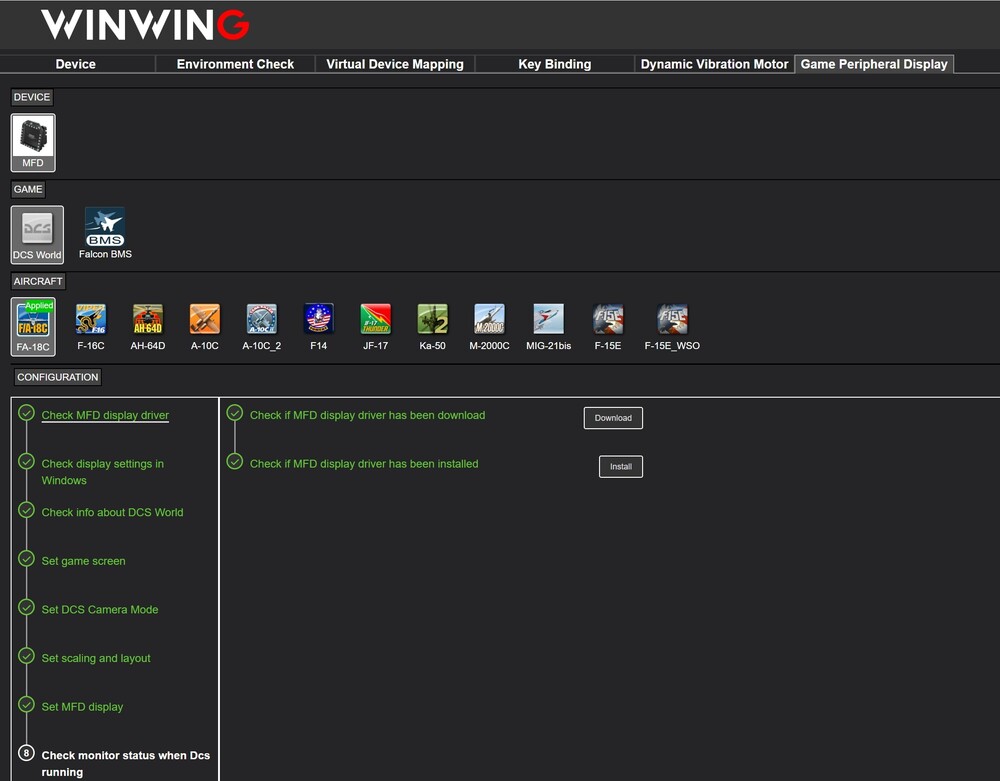1000x781 pixels.
Task: Switch to Environment Check tab
Action: (x=235, y=64)
